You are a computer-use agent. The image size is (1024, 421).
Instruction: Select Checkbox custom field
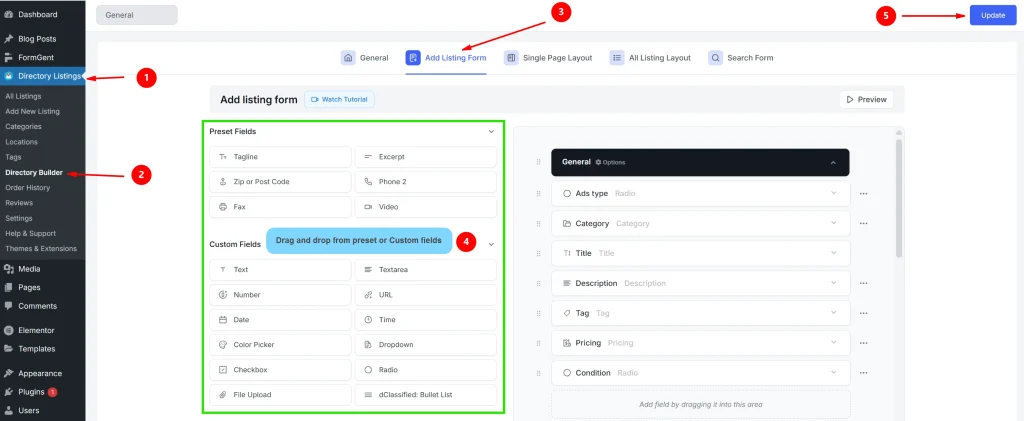(280, 369)
